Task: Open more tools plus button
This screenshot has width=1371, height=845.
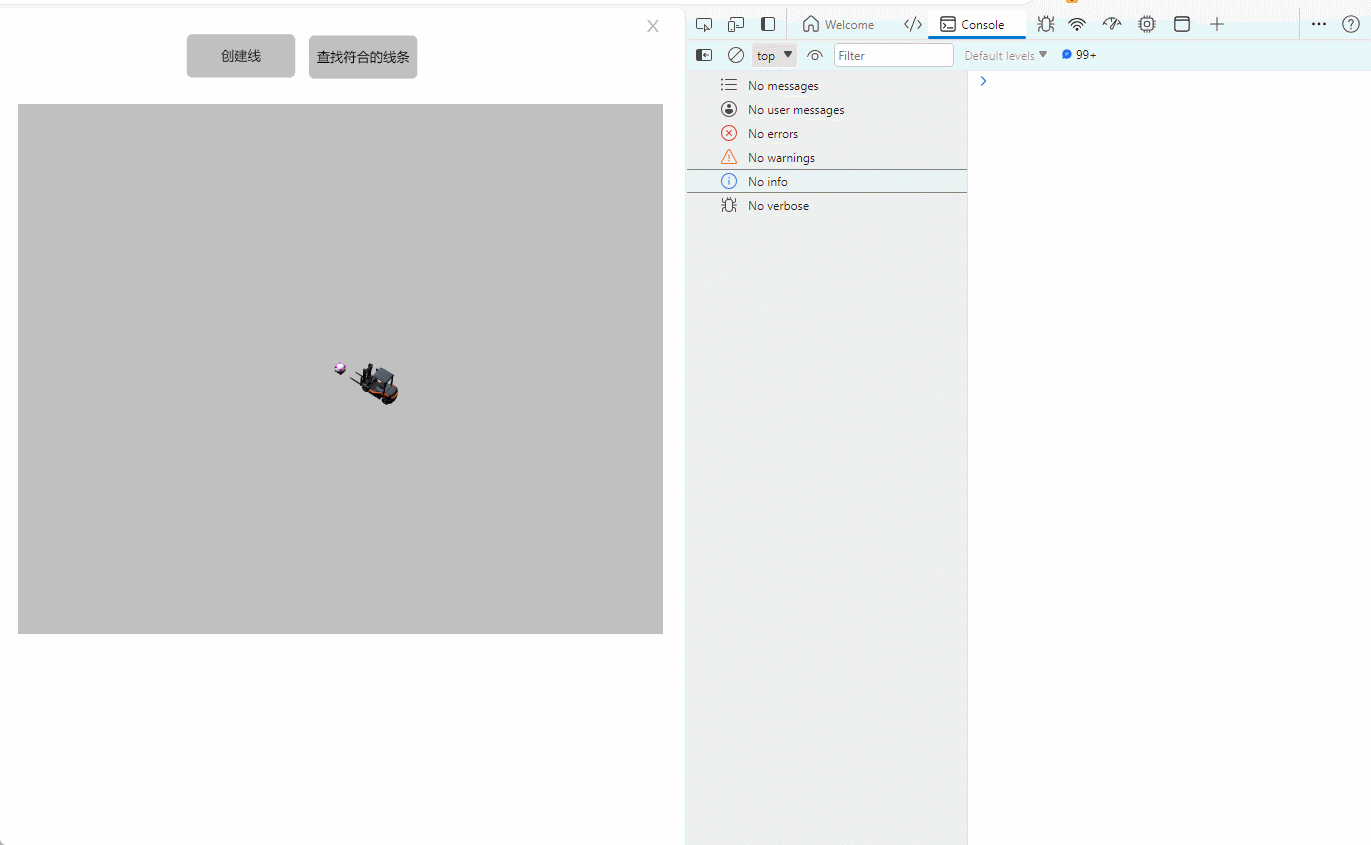Action: click(x=1217, y=24)
